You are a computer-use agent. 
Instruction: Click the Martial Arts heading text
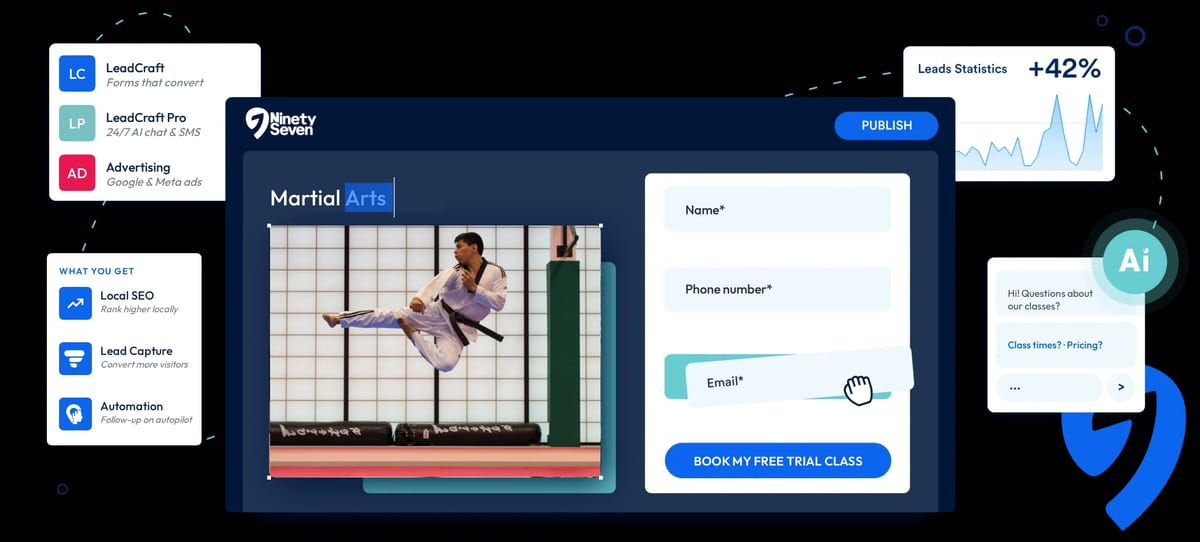click(x=328, y=198)
